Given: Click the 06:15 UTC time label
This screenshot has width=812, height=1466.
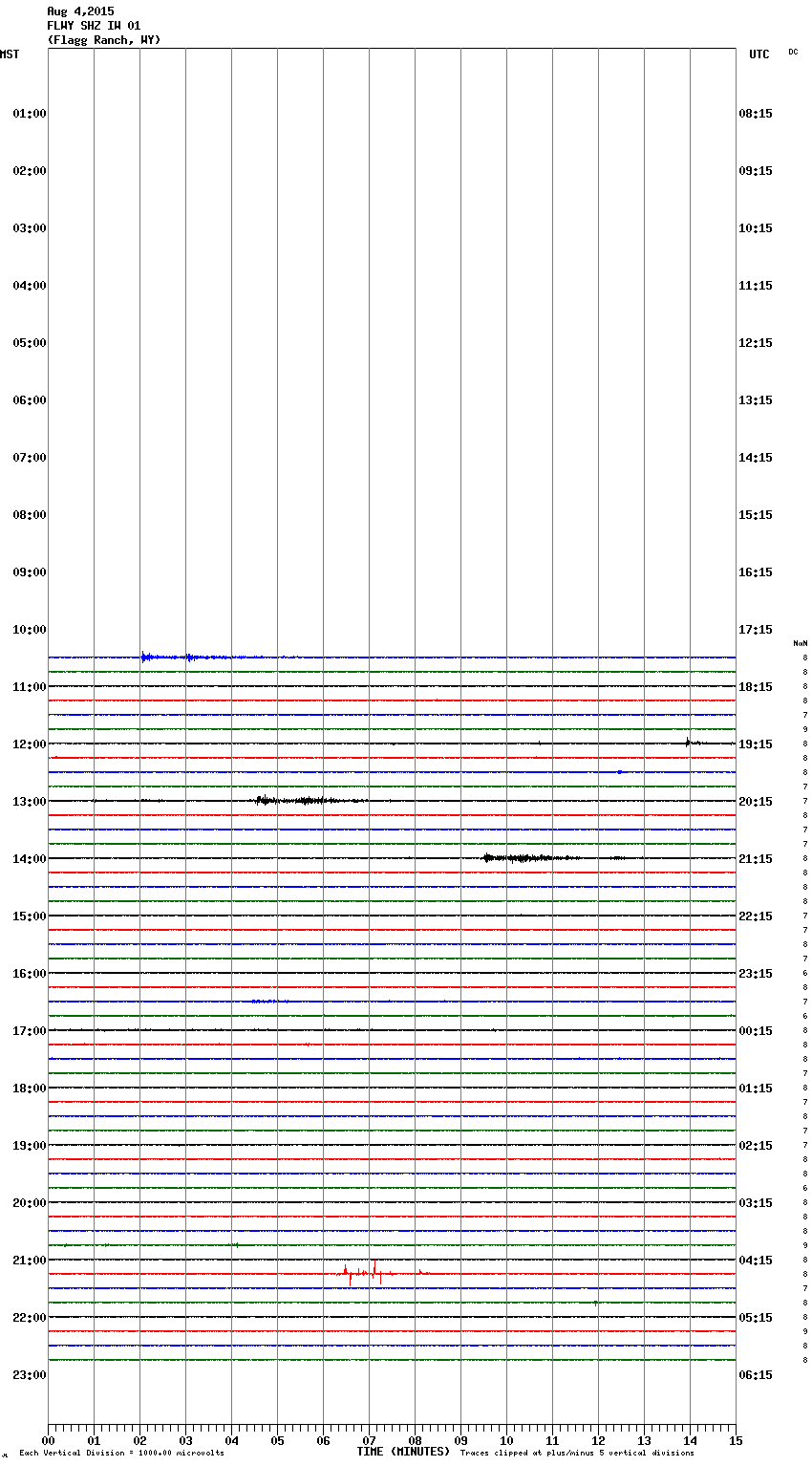Looking at the screenshot, I should point(756,1375).
